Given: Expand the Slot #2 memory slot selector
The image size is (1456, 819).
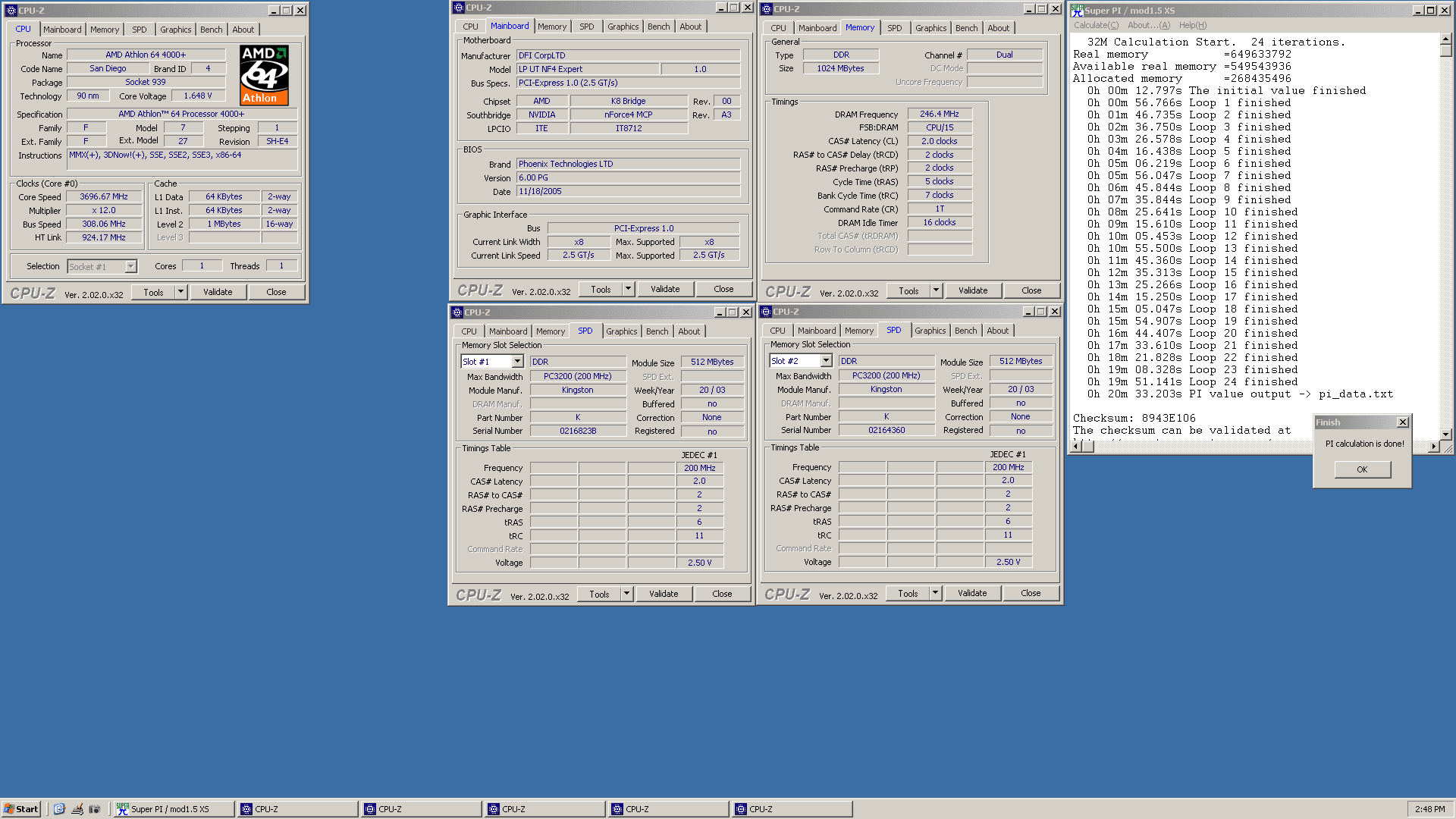Looking at the screenshot, I should [x=826, y=361].
